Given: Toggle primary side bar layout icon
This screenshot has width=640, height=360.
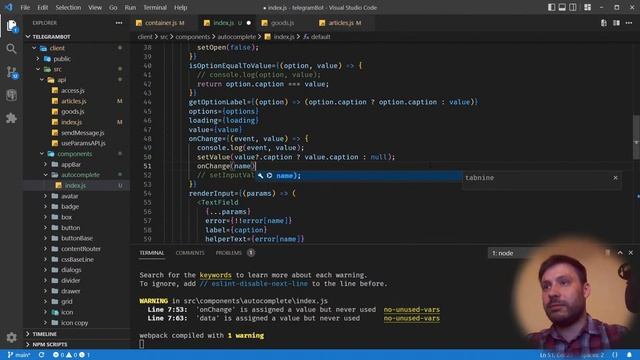Looking at the screenshot, I should click(x=551, y=7).
